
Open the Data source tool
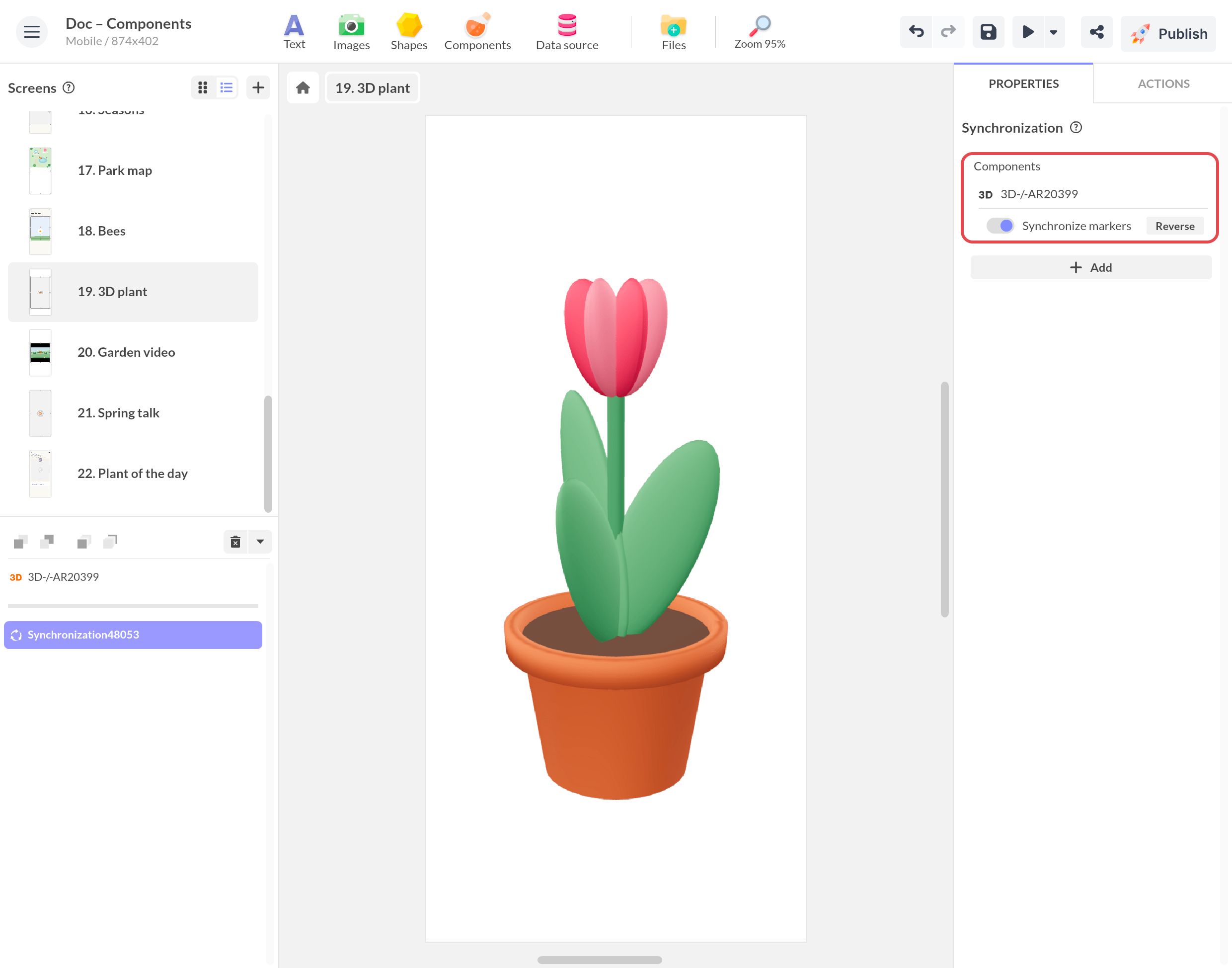(567, 32)
